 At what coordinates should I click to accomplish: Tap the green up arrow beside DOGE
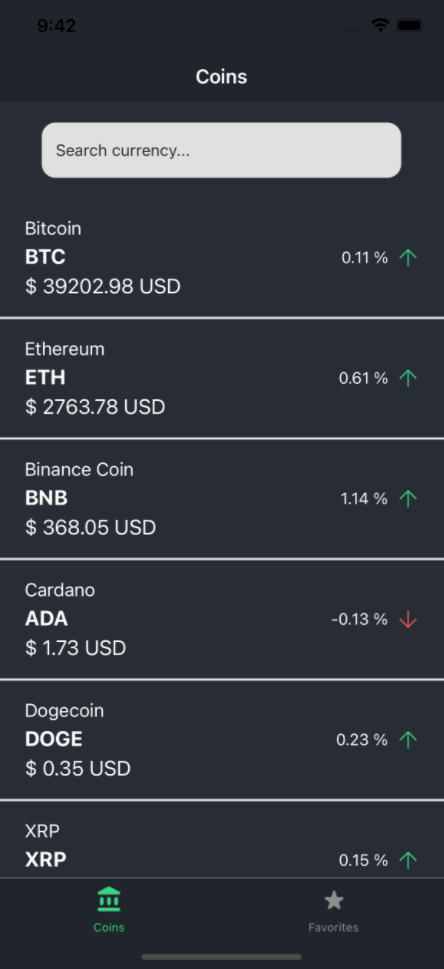click(x=408, y=739)
